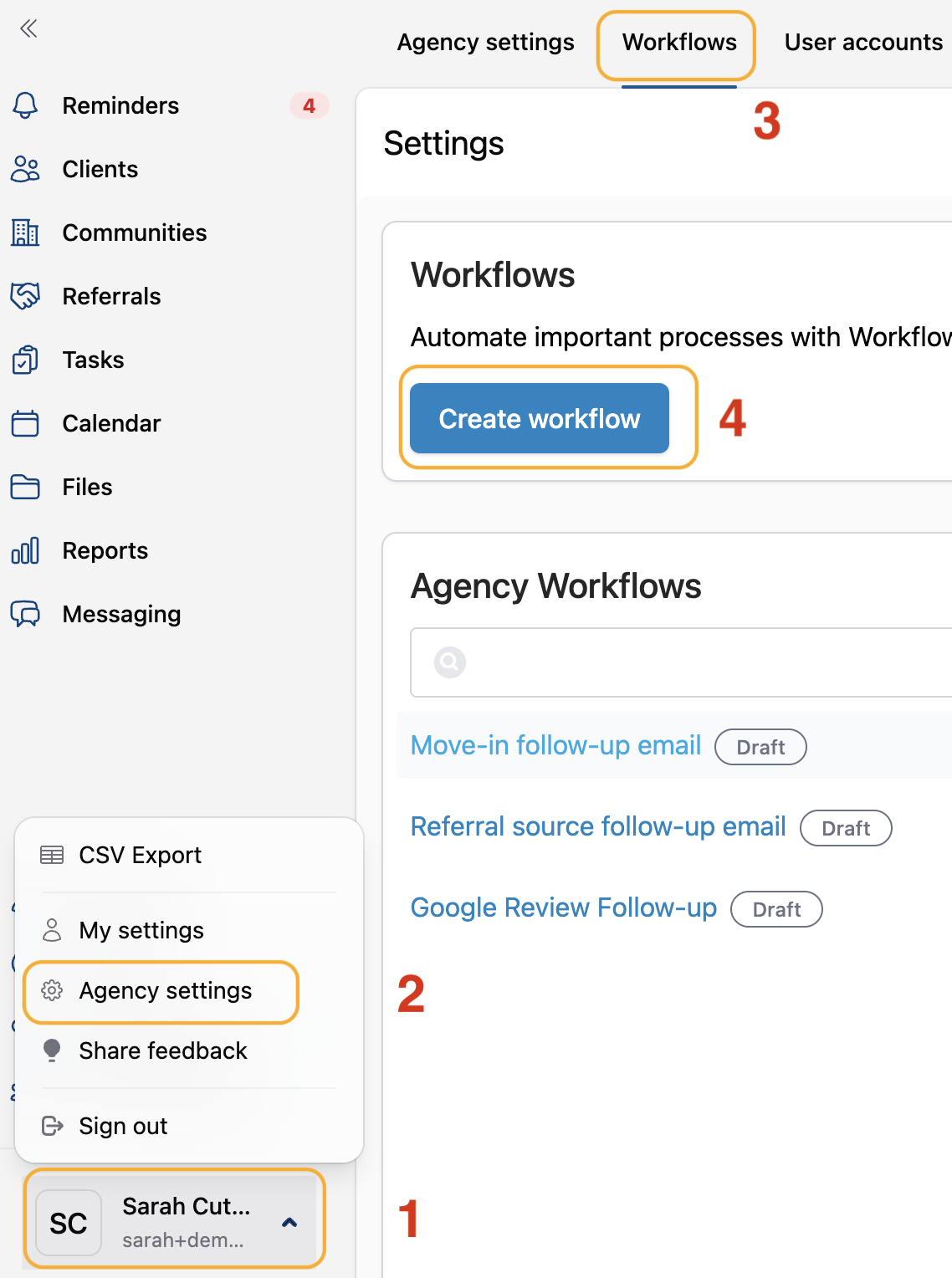
Task: Collapse sidebar with double chevron icon
Action: click(x=28, y=28)
